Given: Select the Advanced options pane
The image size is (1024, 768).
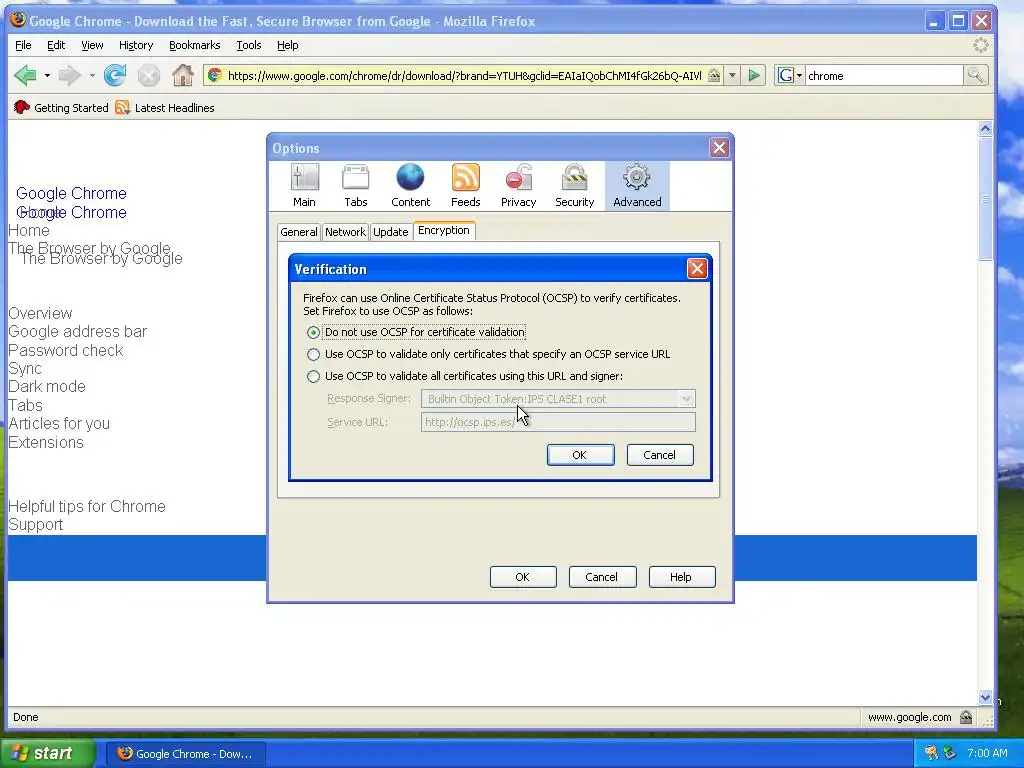Looking at the screenshot, I should (x=637, y=185).
